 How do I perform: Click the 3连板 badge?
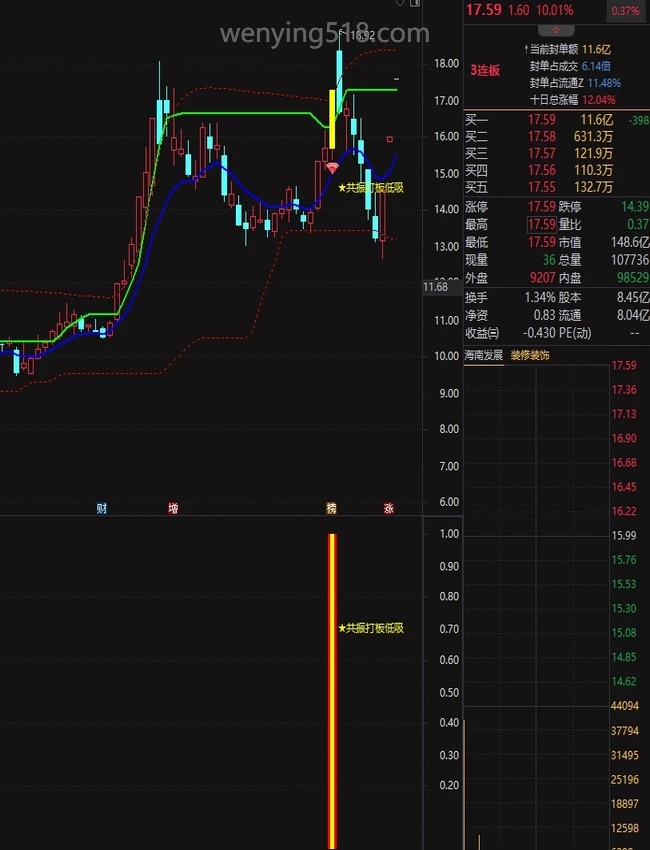(x=485, y=70)
